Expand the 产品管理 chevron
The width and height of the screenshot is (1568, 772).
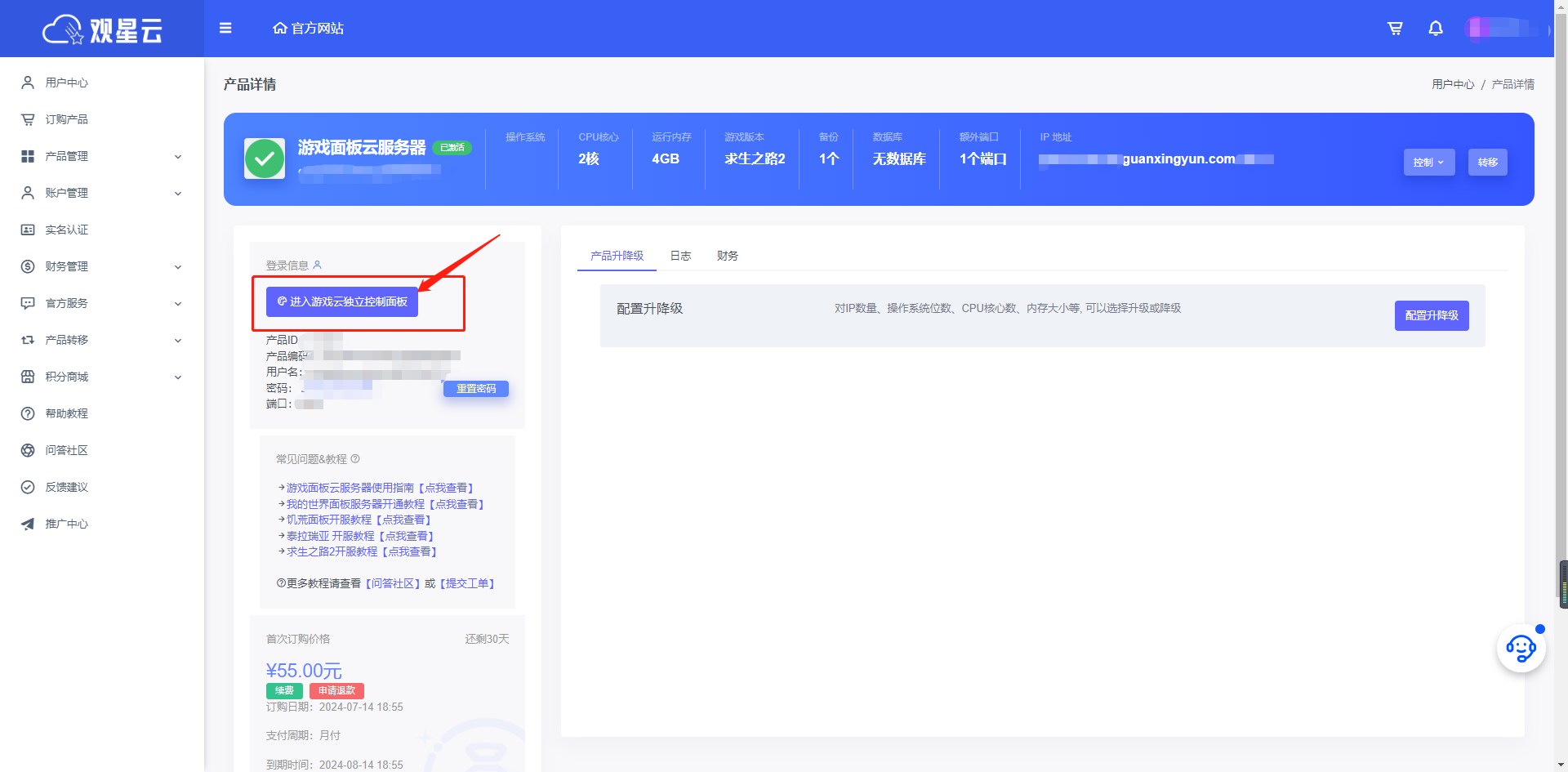click(x=178, y=157)
